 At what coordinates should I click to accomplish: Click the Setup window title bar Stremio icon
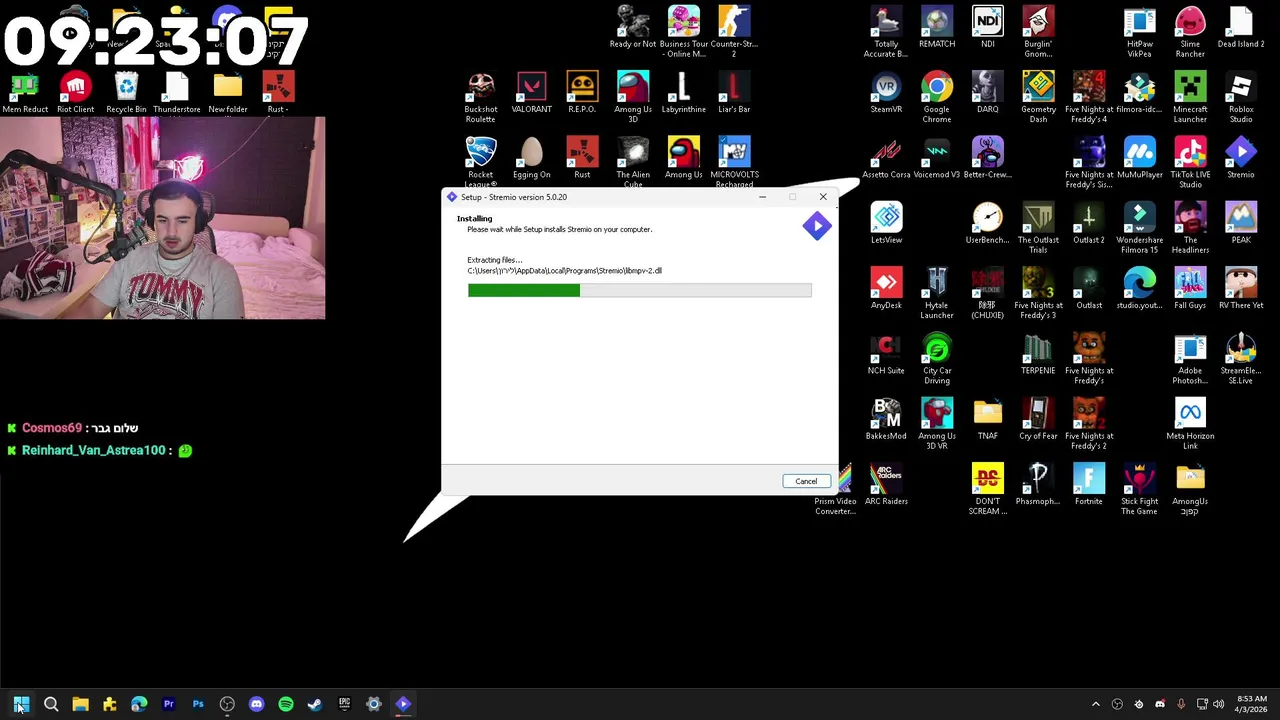click(x=452, y=197)
